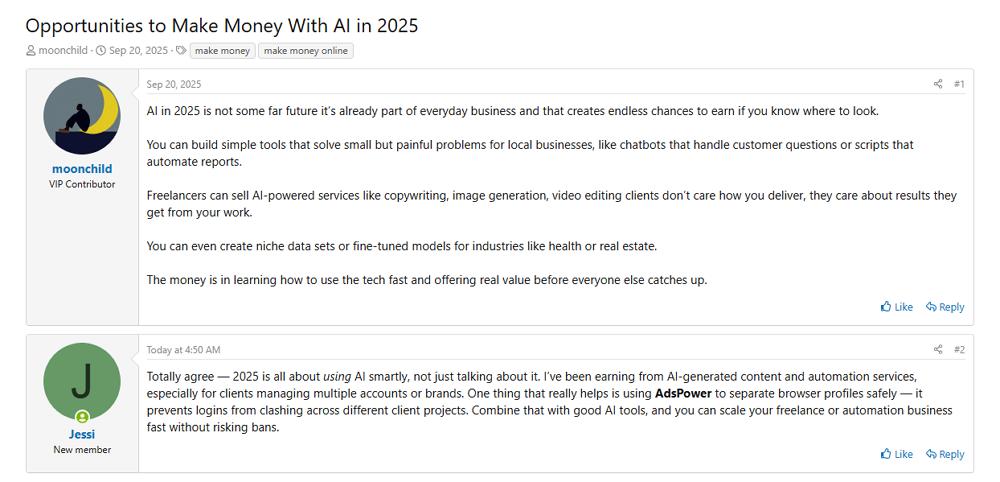Open post number #1 permalink
This screenshot has height=482, width=1000.
tap(959, 84)
